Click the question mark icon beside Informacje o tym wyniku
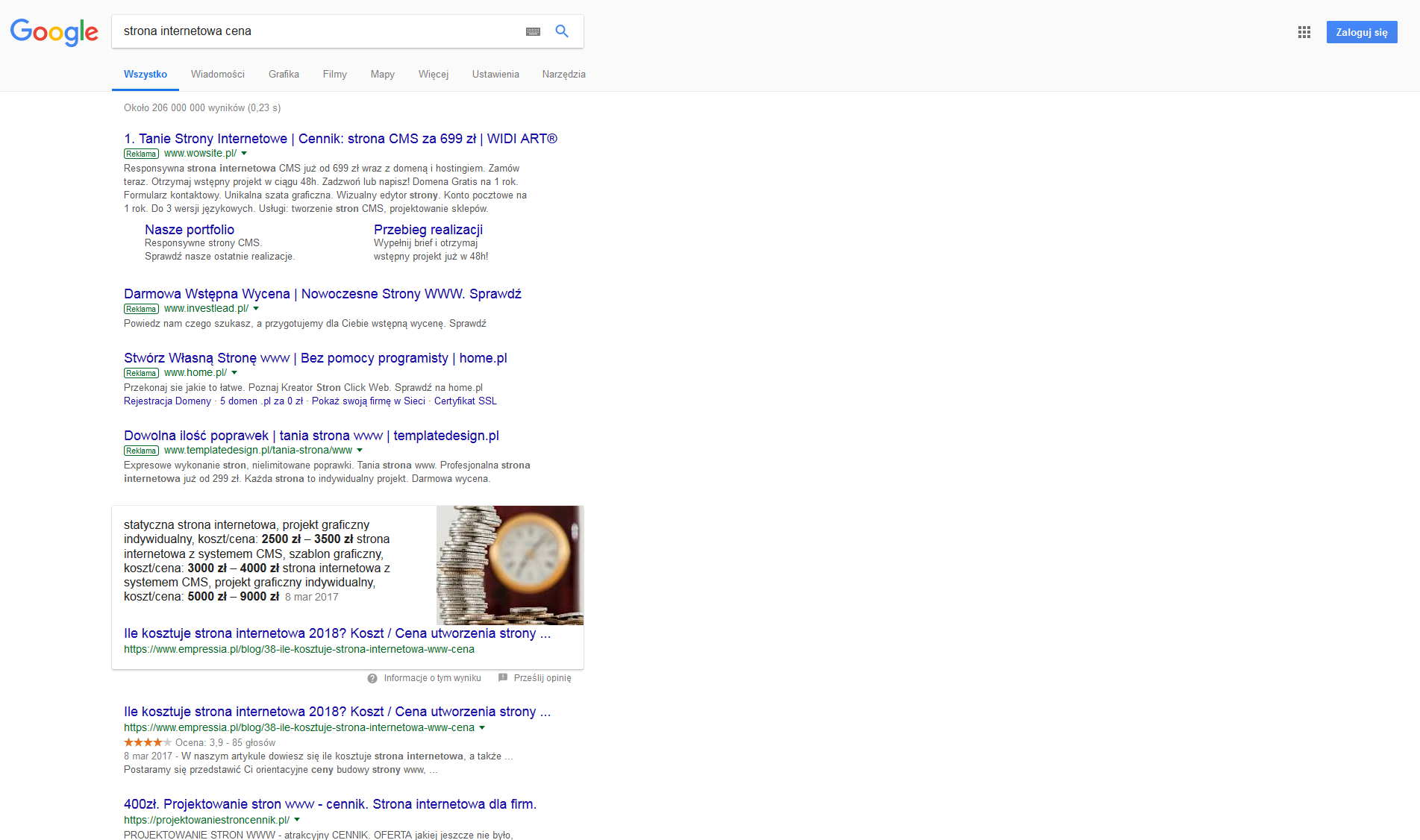The image size is (1420, 840). [x=372, y=678]
